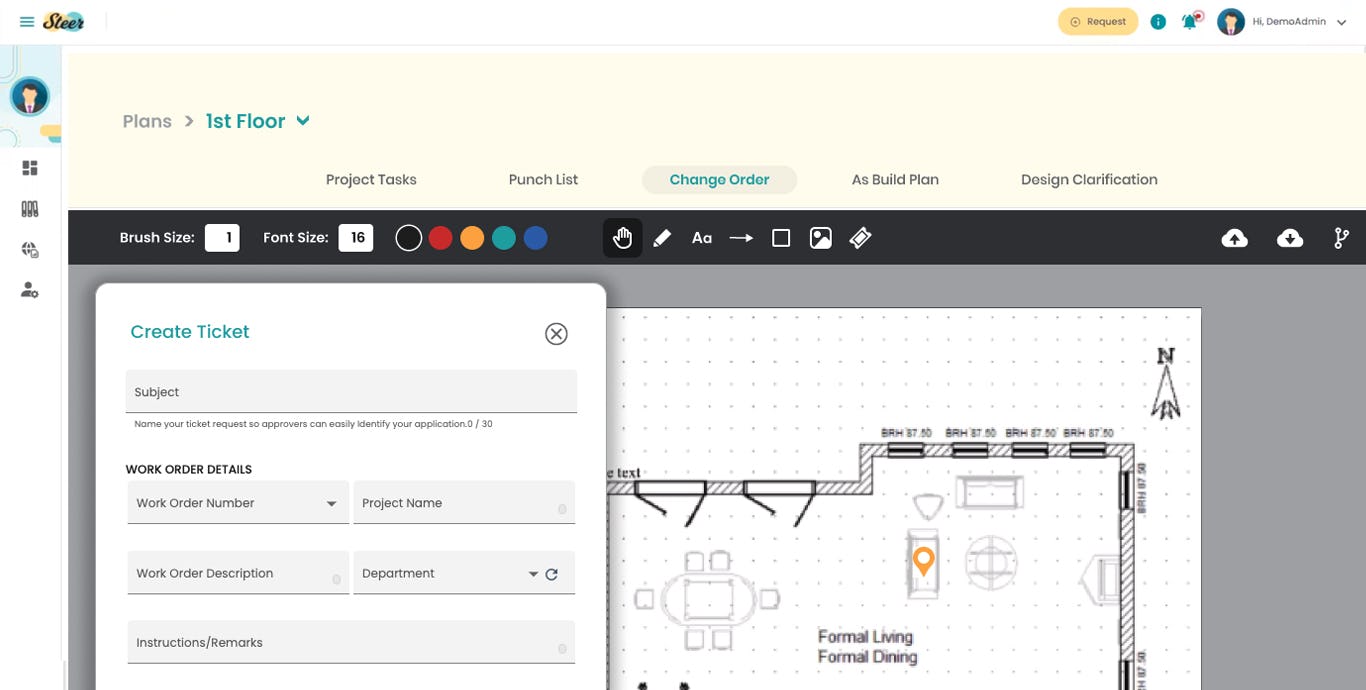Viewport: 1366px width, 690px height.
Task: Pick the red brush color swatch
Action: [440, 237]
